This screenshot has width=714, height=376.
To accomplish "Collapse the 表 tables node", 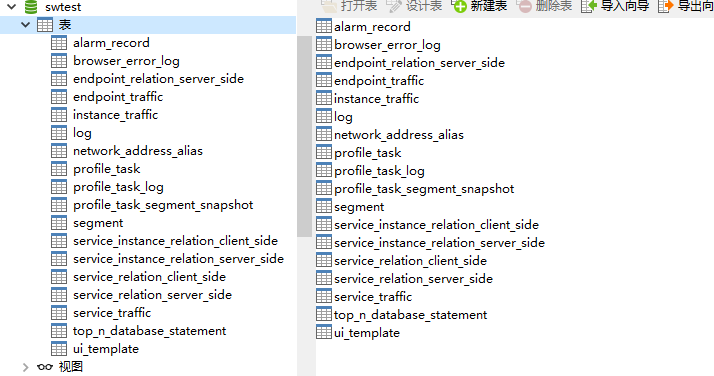I will pos(26,25).
